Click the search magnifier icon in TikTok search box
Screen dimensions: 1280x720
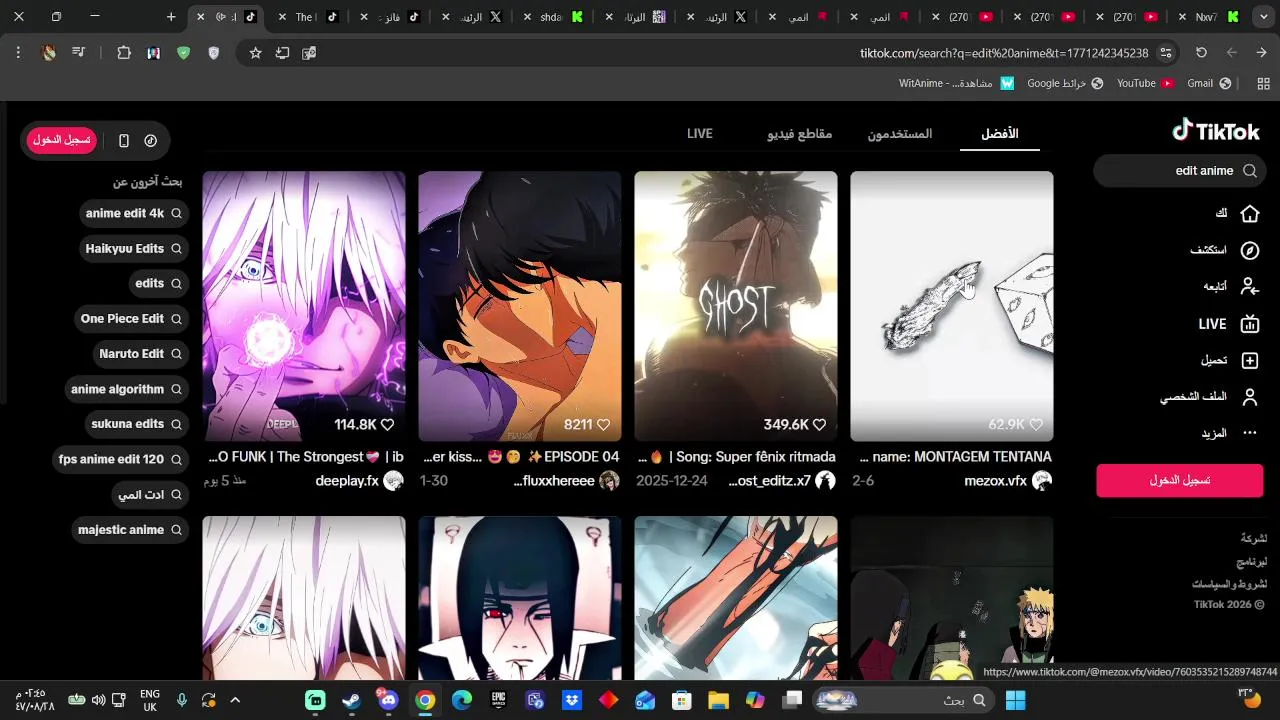coord(1249,171)
